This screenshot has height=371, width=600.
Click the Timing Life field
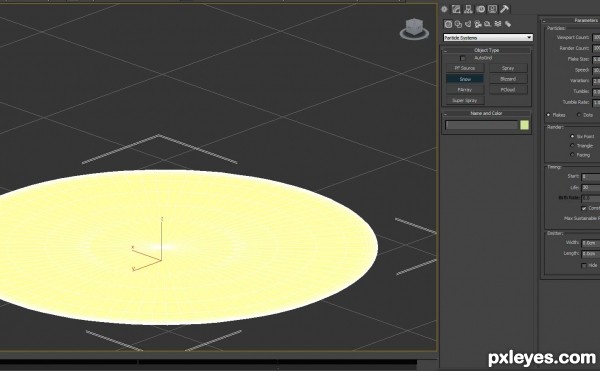[590, 188]
